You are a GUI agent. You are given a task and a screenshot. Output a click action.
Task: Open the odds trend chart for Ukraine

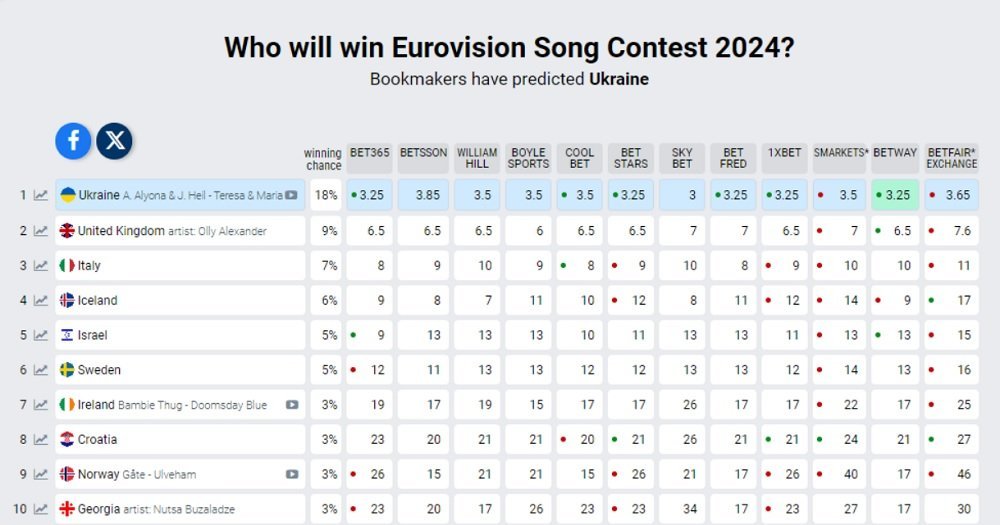tap(41, 195)
